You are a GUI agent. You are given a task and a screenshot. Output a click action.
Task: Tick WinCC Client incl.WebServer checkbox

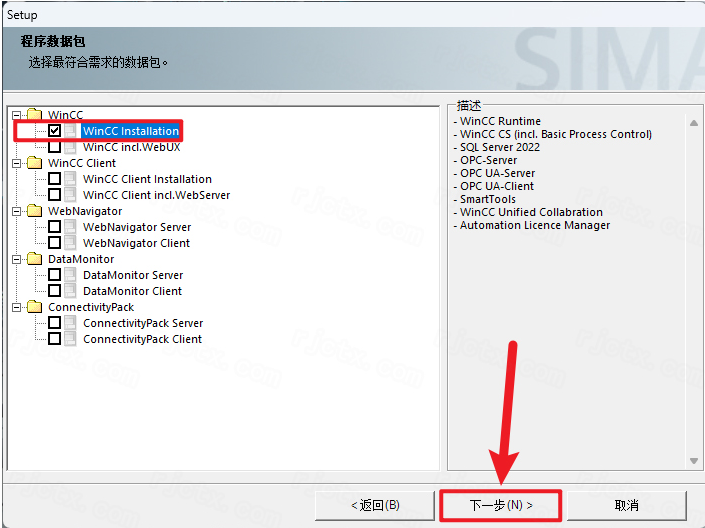click(54, 195)
